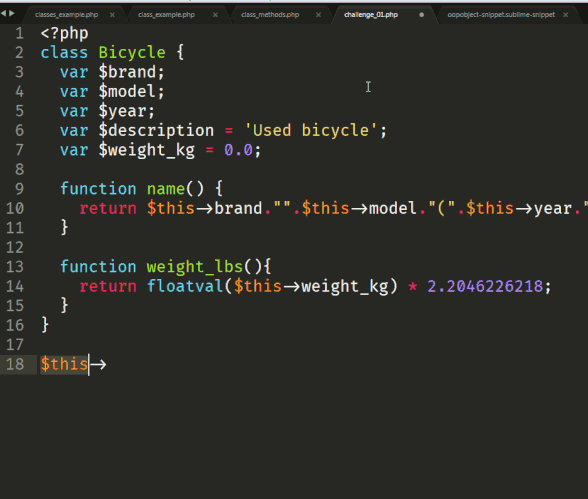Click the '$weight_kg' variable on line 7
The image size is (588, 499).
coord(147,150)
